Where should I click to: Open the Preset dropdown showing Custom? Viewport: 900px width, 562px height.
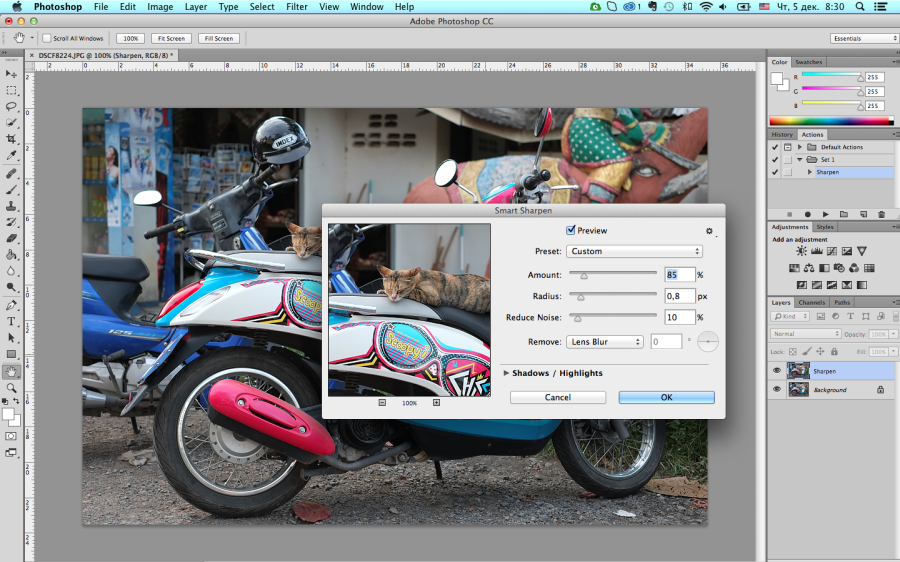pos(634,251)
